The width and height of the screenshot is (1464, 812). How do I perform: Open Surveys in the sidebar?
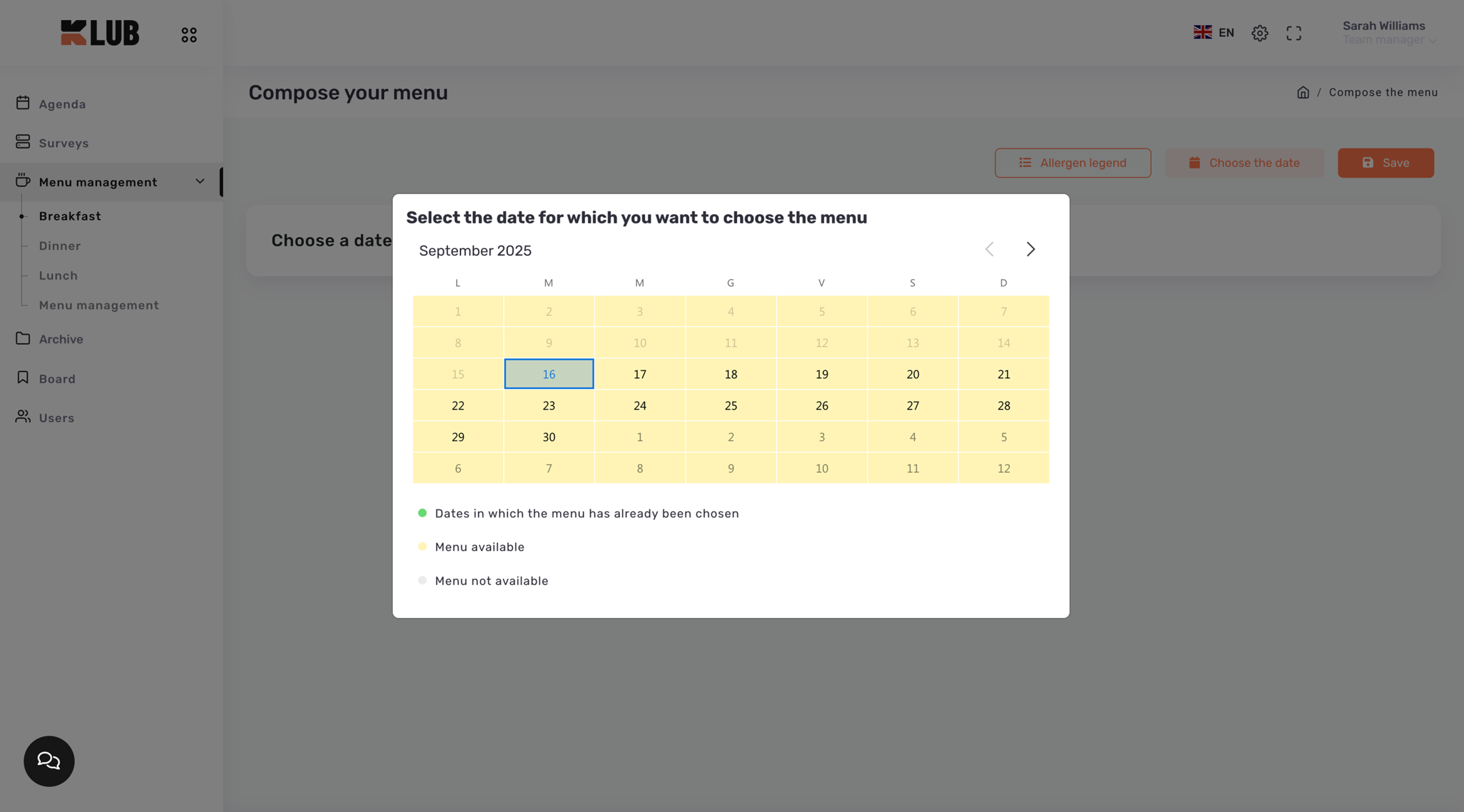pos(63,143)
